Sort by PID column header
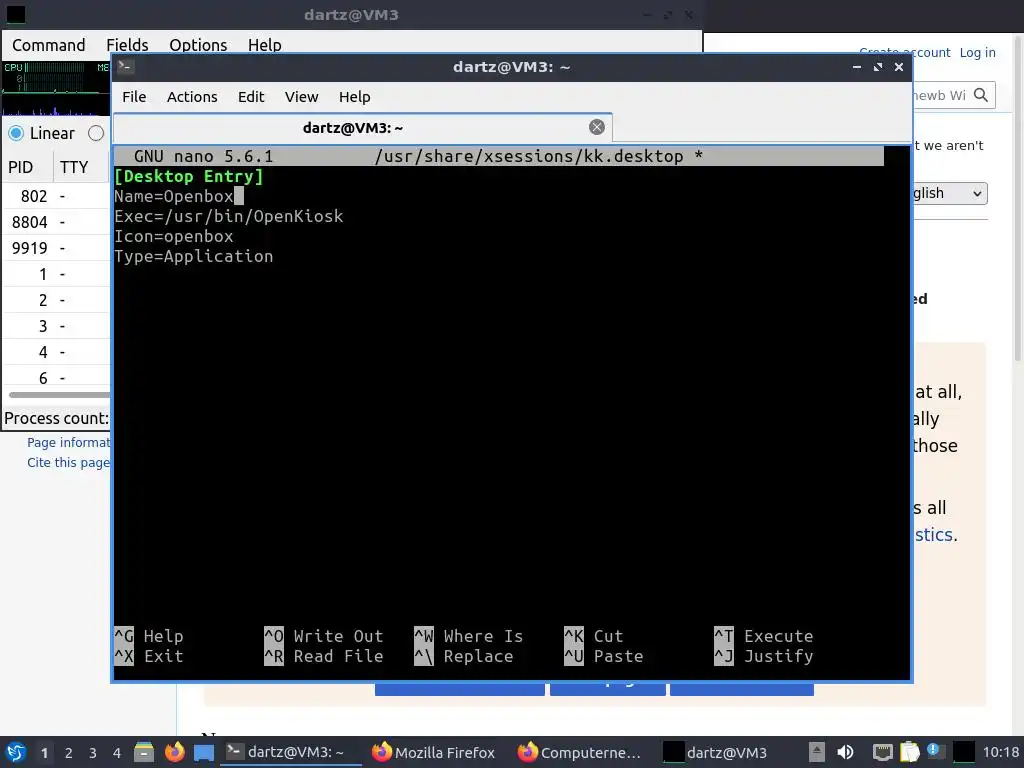This screenshot has height=768, width=1024. point(27,167)
